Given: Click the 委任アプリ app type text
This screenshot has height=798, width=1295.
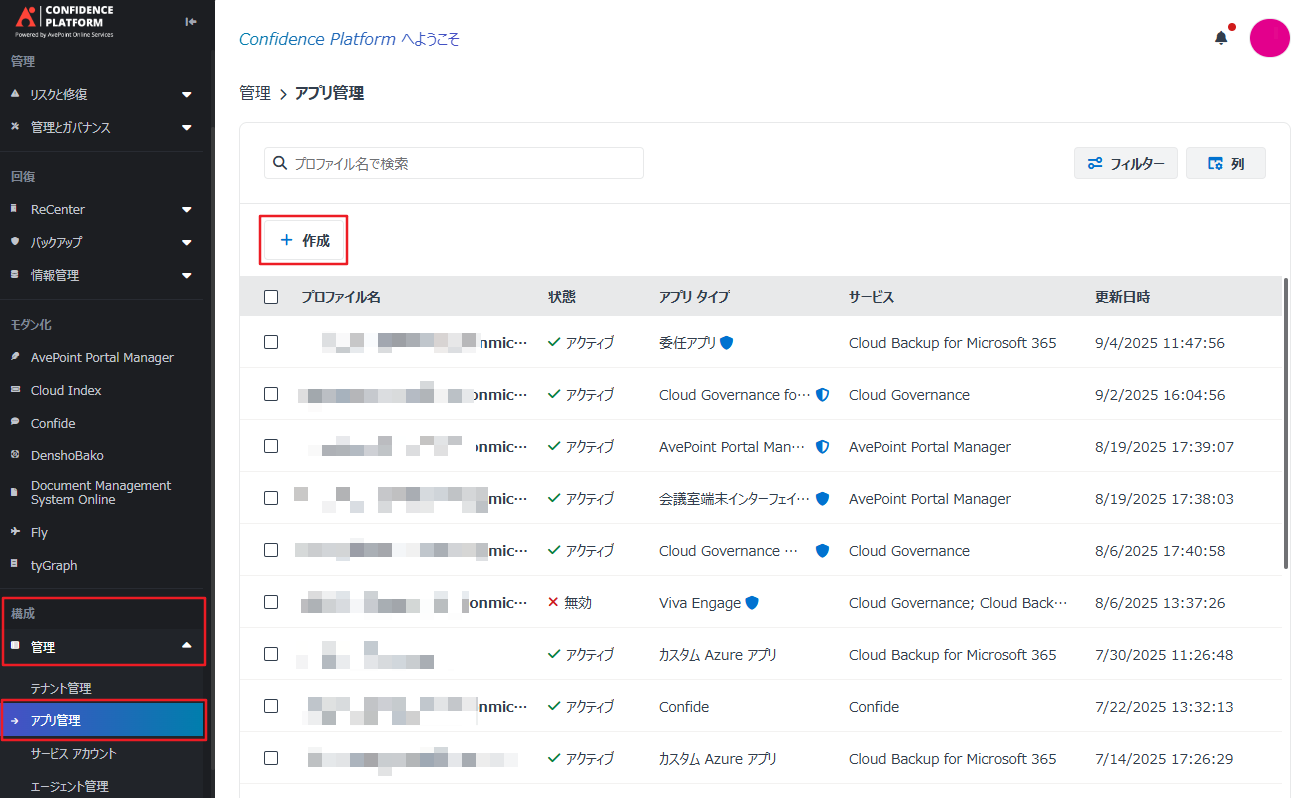Looking at the screenshot, I should click(687, 342).
